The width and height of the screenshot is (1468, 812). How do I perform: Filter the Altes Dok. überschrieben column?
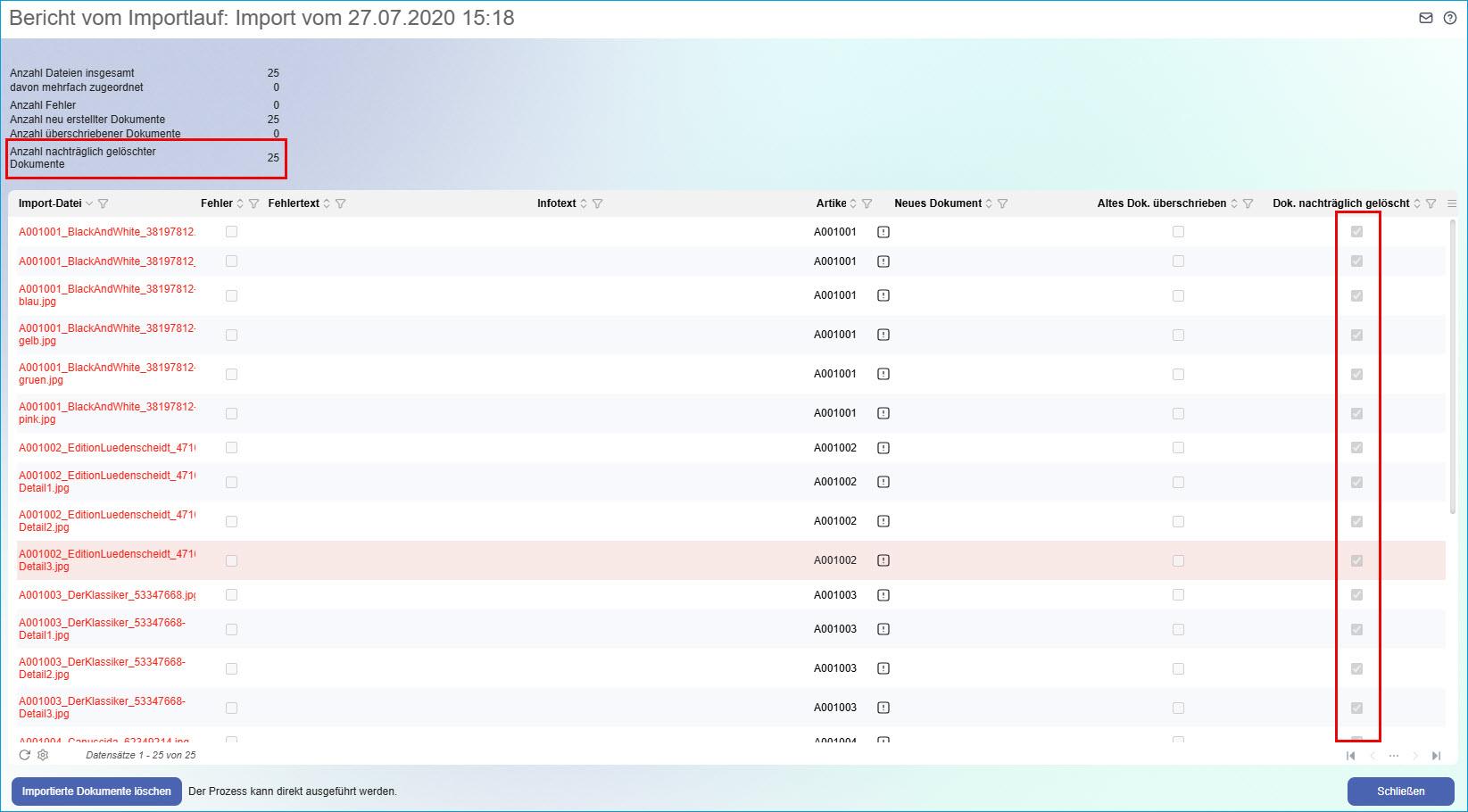(1248, 203)
